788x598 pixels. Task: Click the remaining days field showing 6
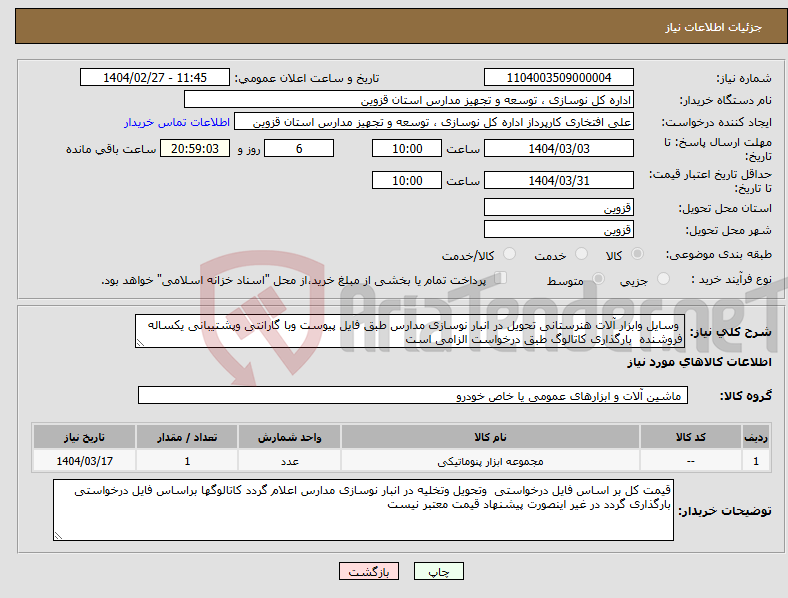[x=299, y=148]
